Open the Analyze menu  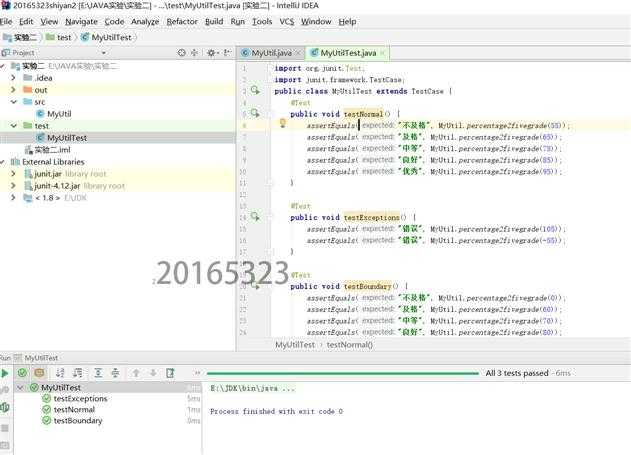click(x=145, y=21)
